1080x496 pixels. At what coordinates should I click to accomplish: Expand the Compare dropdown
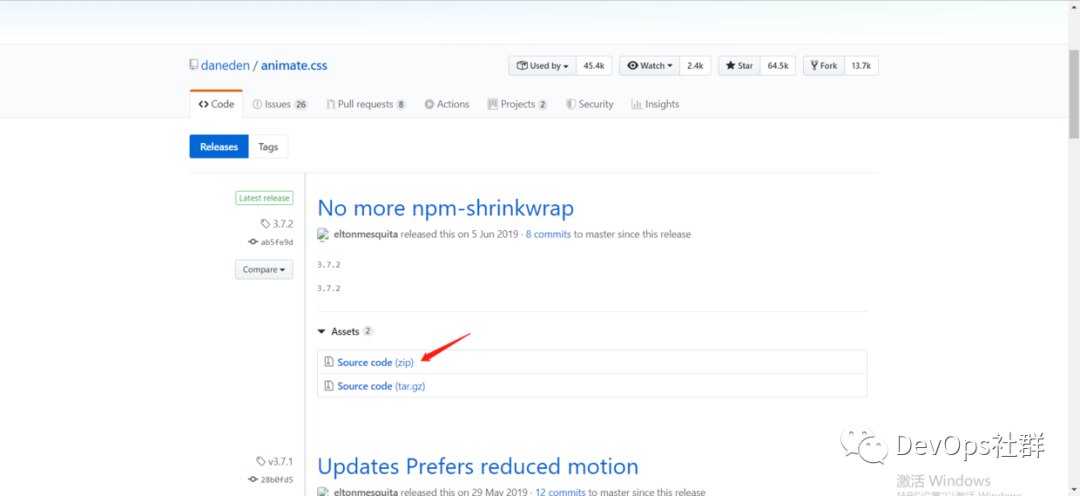coord(264,269)
